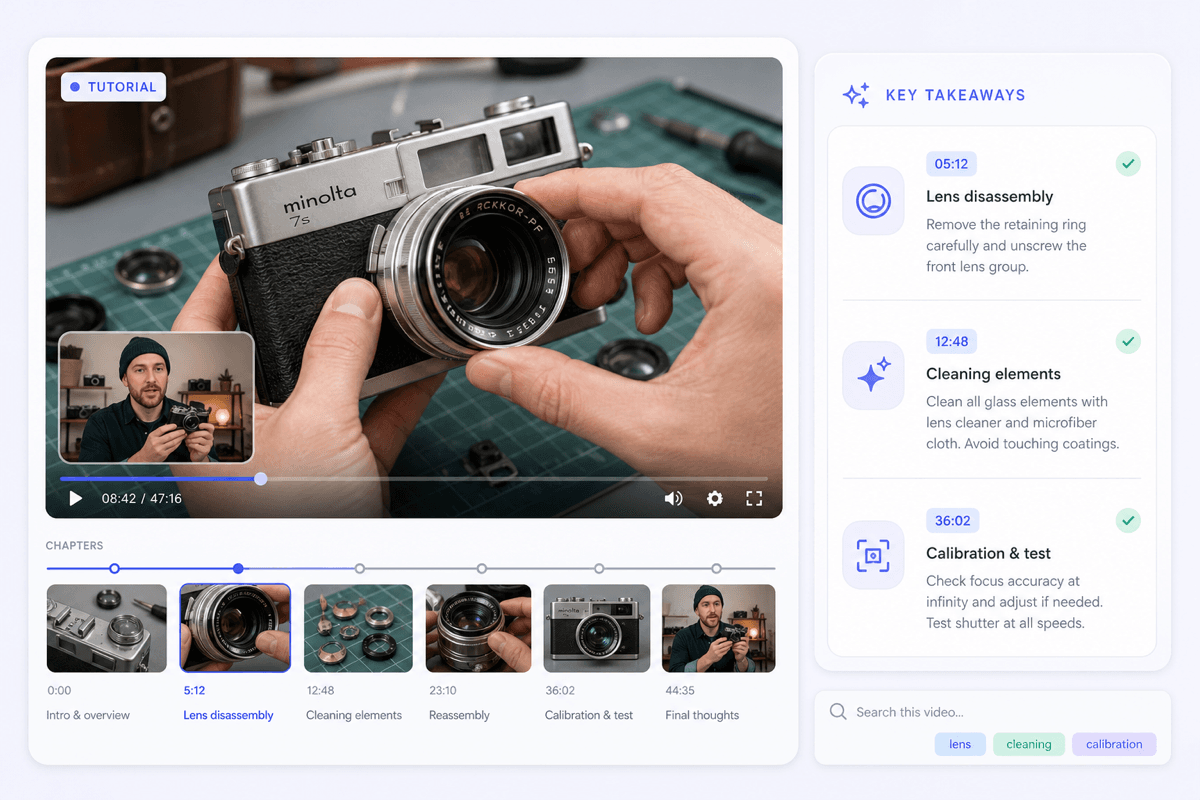Open the Reassembly chapter thumbnail
The width and height of the screenshot is (1200, 800).
[x=479, y=628]
